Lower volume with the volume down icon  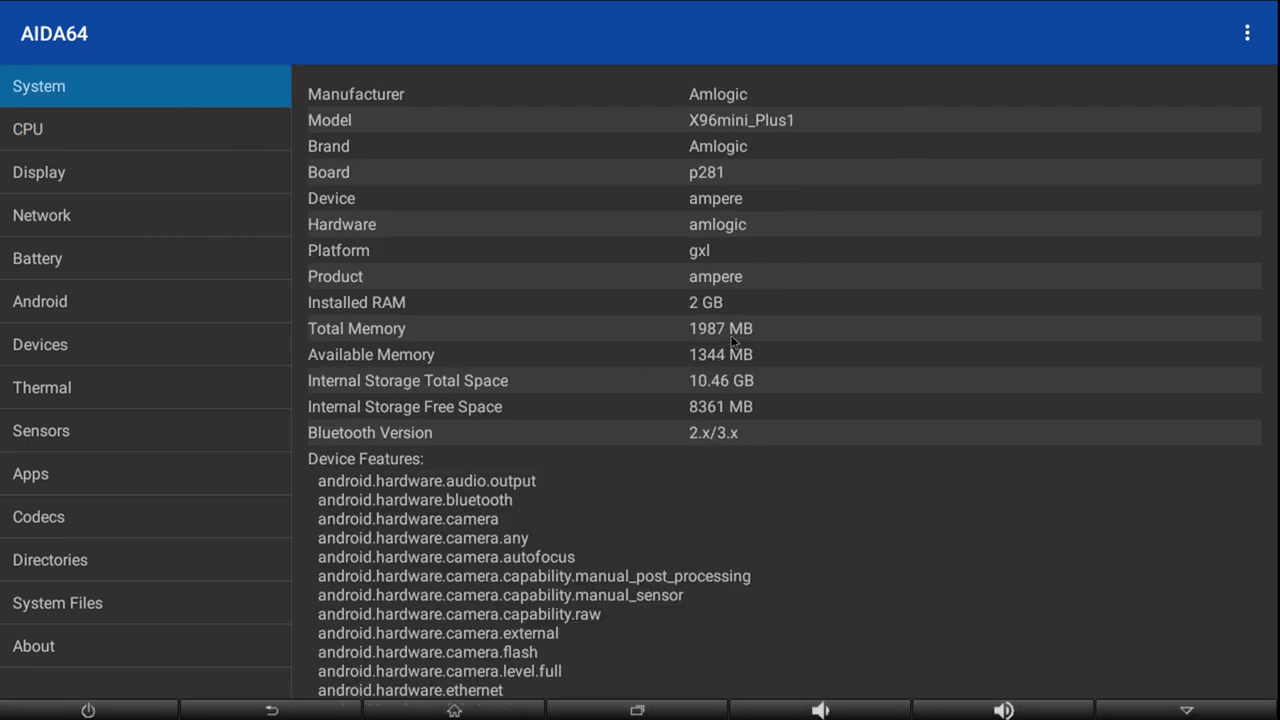point(820,710)
